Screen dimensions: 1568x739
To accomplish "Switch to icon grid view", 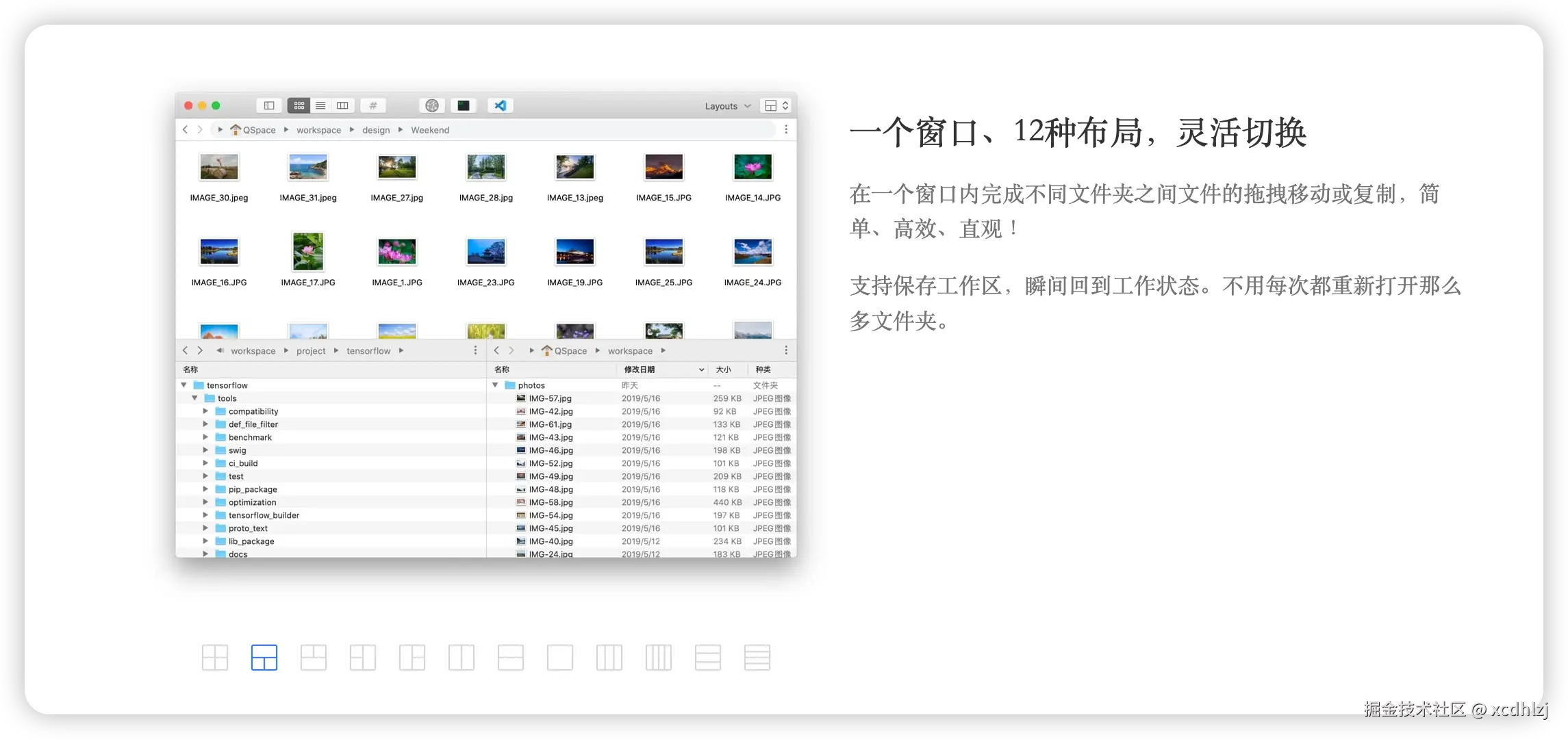I will pyautogui.click(x=299, y=105).
